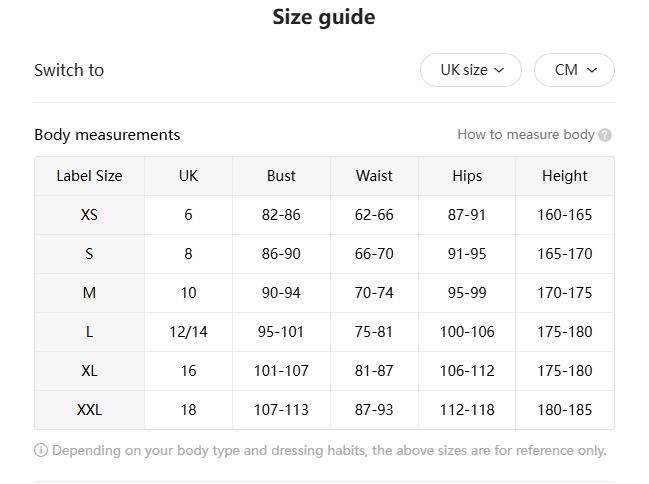Open the UK size dropdown
The height and width of the screenshot is (484, 649).
click(x=471, y=70)
